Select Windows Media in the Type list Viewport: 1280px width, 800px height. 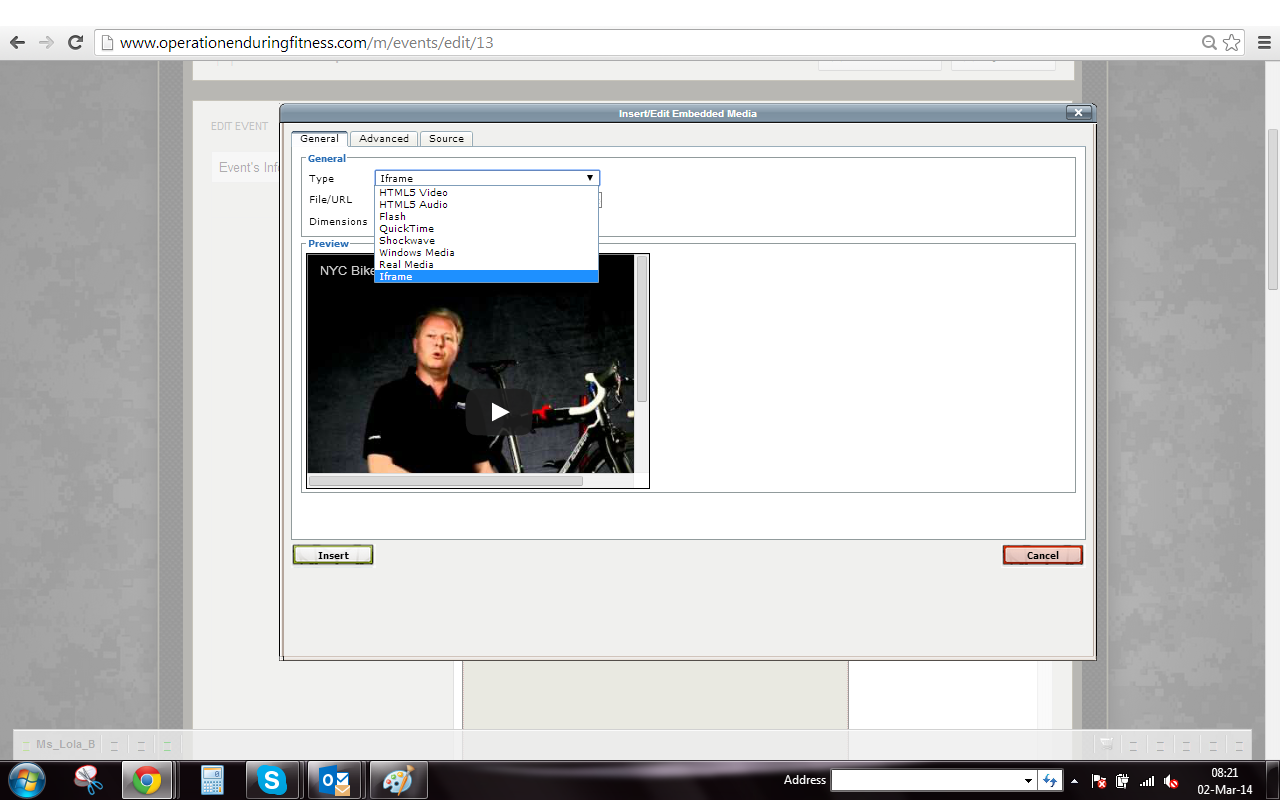tap(416, 253)
